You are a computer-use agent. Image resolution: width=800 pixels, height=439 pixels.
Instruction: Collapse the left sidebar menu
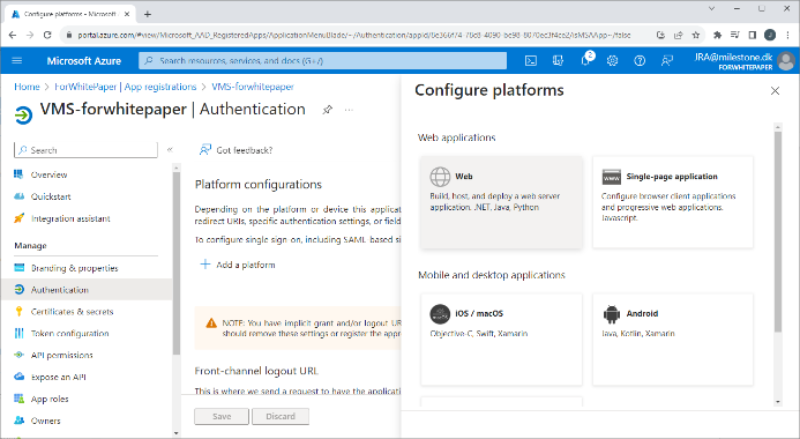point(170,150)
